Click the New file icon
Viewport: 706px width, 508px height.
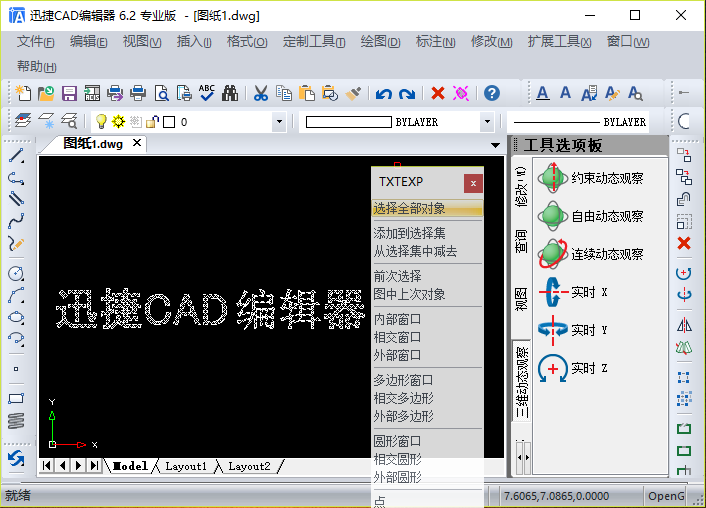click(23, 93)
